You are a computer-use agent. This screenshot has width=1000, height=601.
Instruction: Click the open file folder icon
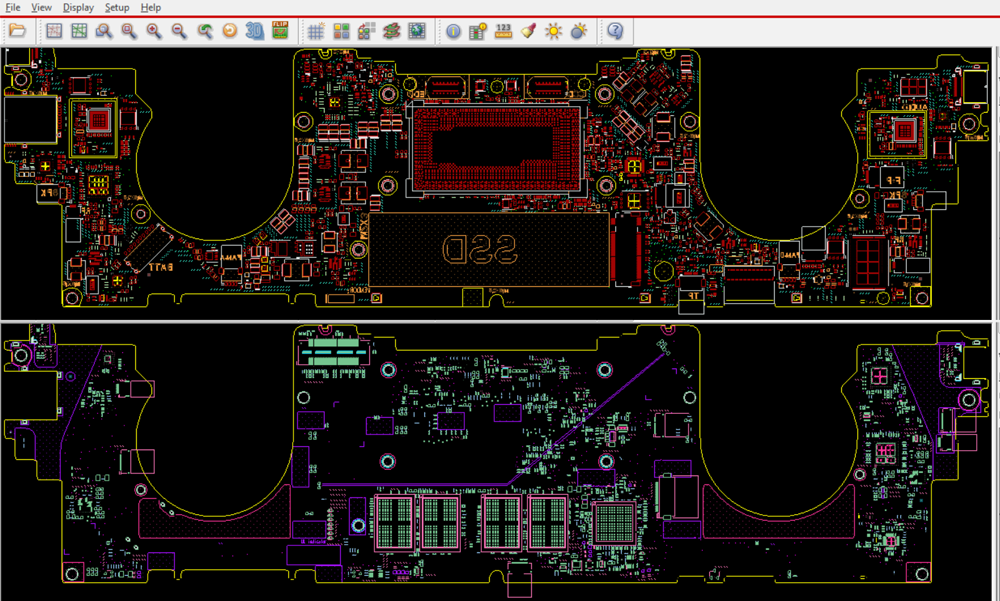(x=17, y=30)
